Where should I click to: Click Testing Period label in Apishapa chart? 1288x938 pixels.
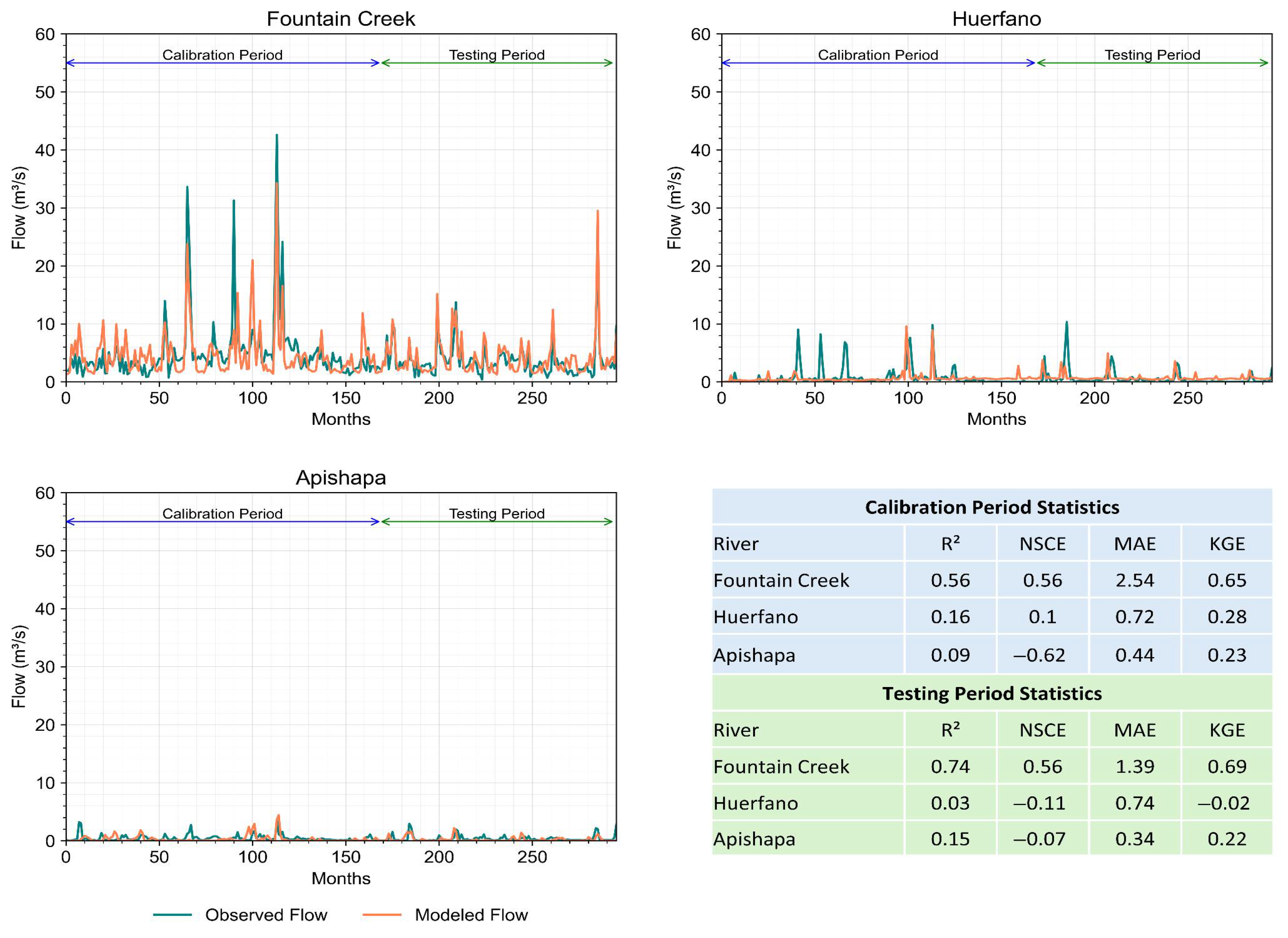point(497,514)
